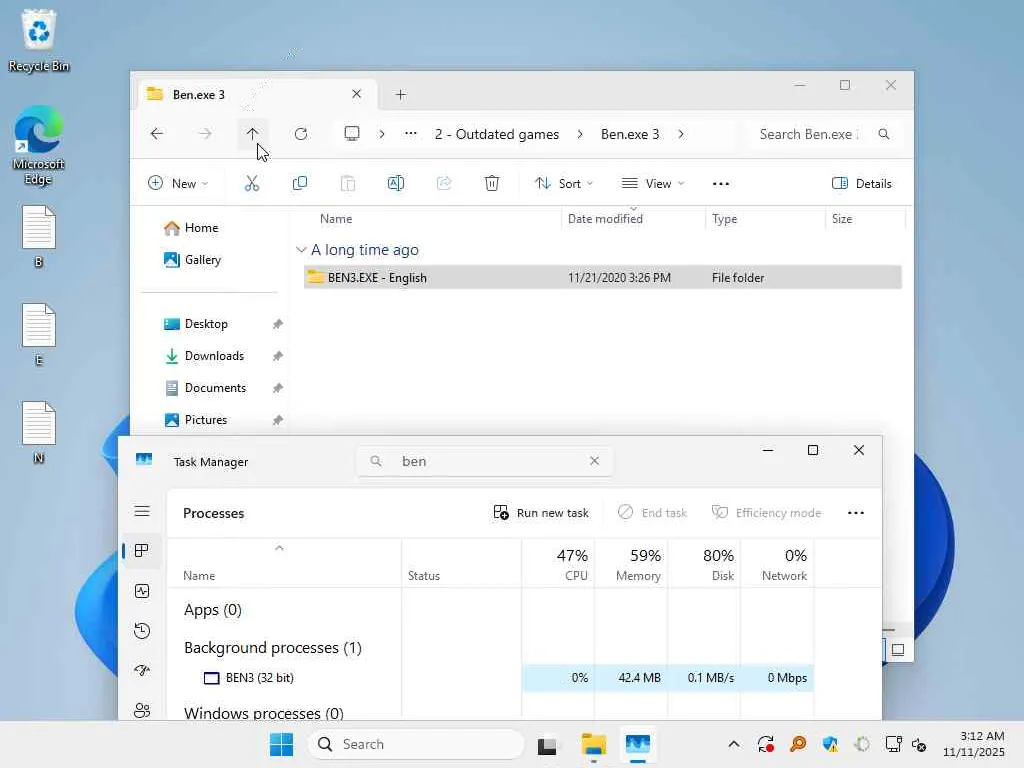
Task: Click the taskbar Search box
Action: coord(416,744)
